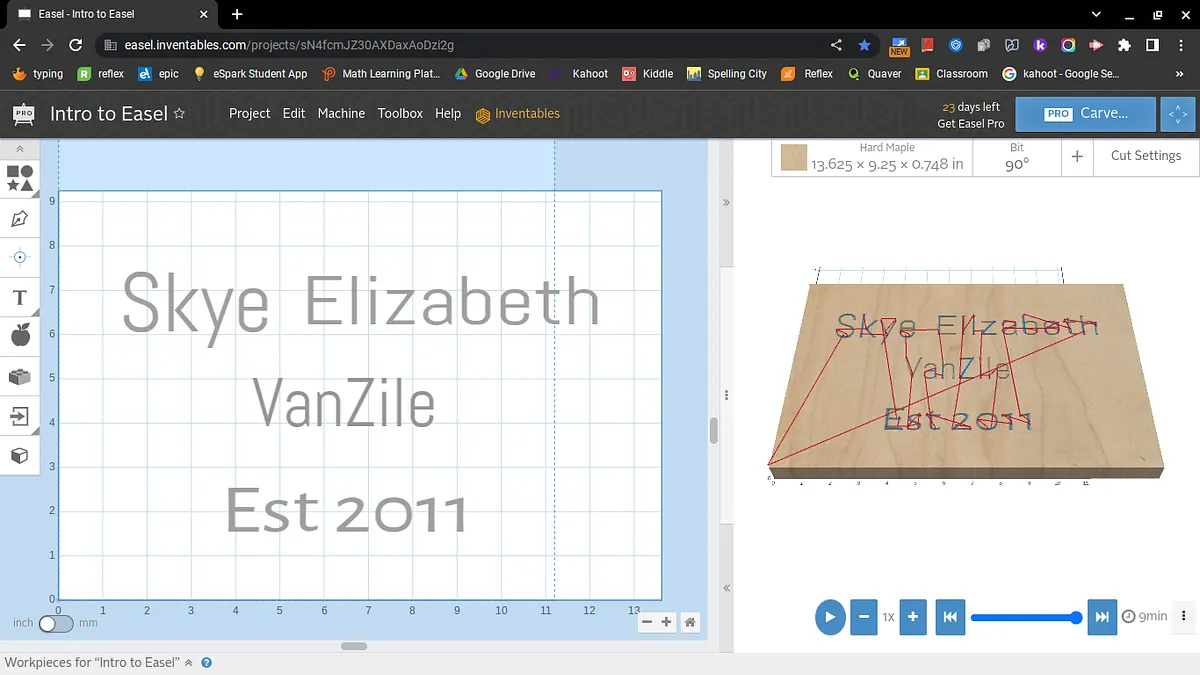Open the Toolbox menu
The width and height of the screenshot is (1200, 675).
400,114
